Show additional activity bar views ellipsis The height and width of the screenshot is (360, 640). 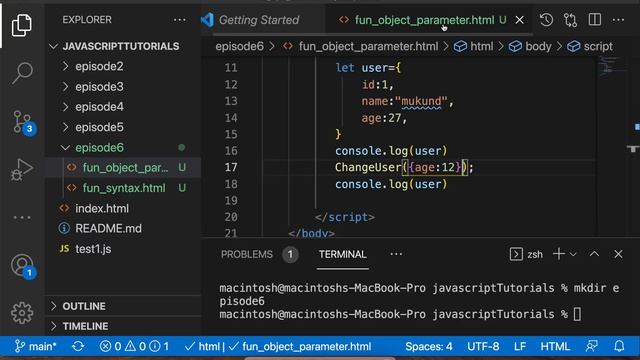pyautogui.click(x=22, y=218)
